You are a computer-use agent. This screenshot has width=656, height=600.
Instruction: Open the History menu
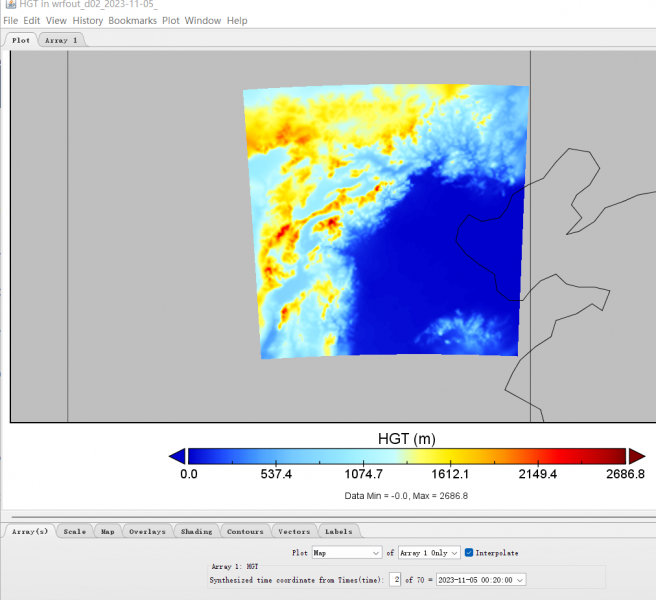pyautogui.click(x=87, y=20)
